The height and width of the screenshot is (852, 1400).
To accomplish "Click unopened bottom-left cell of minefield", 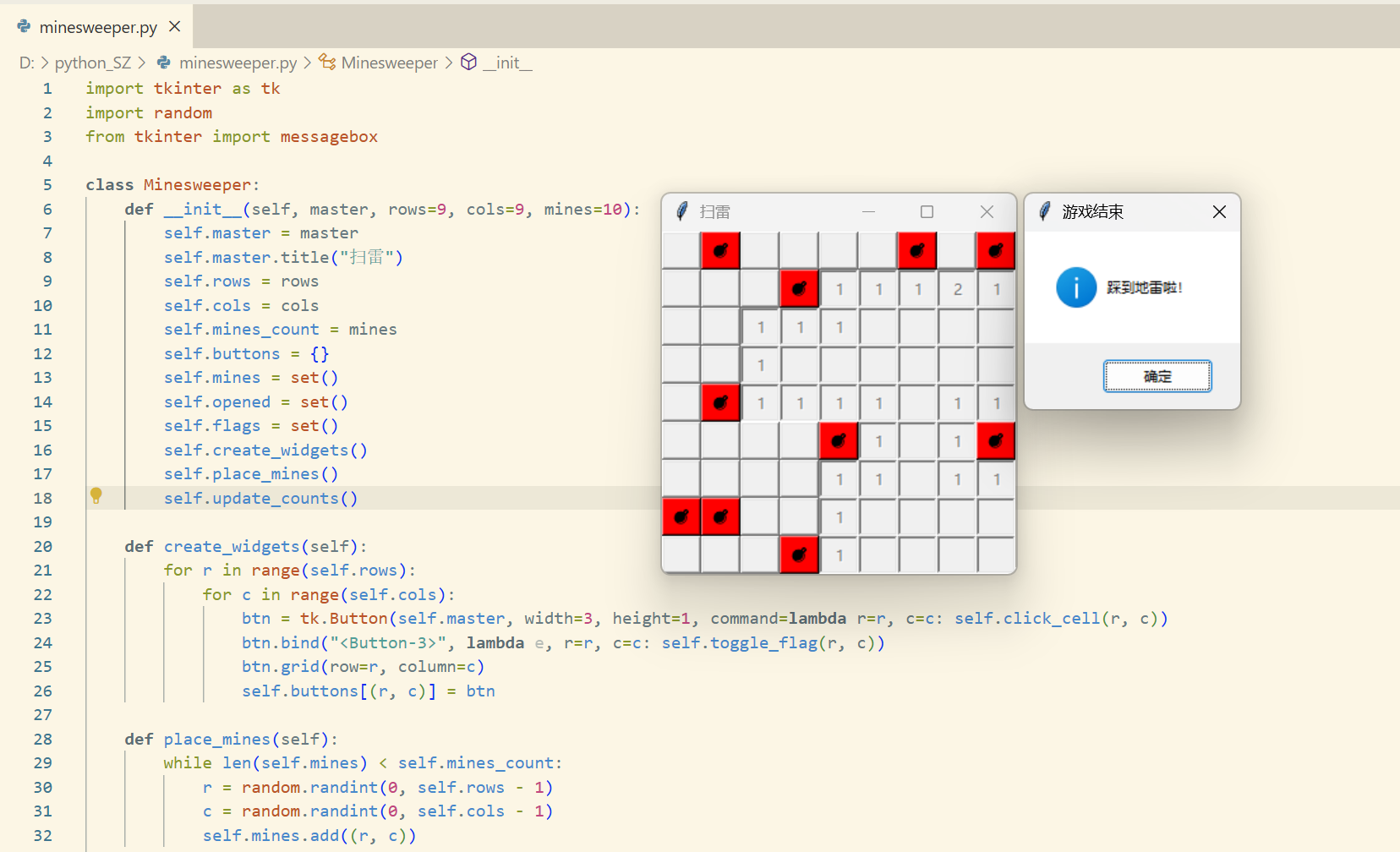I will pyautogui.click(x=681, y=555).
